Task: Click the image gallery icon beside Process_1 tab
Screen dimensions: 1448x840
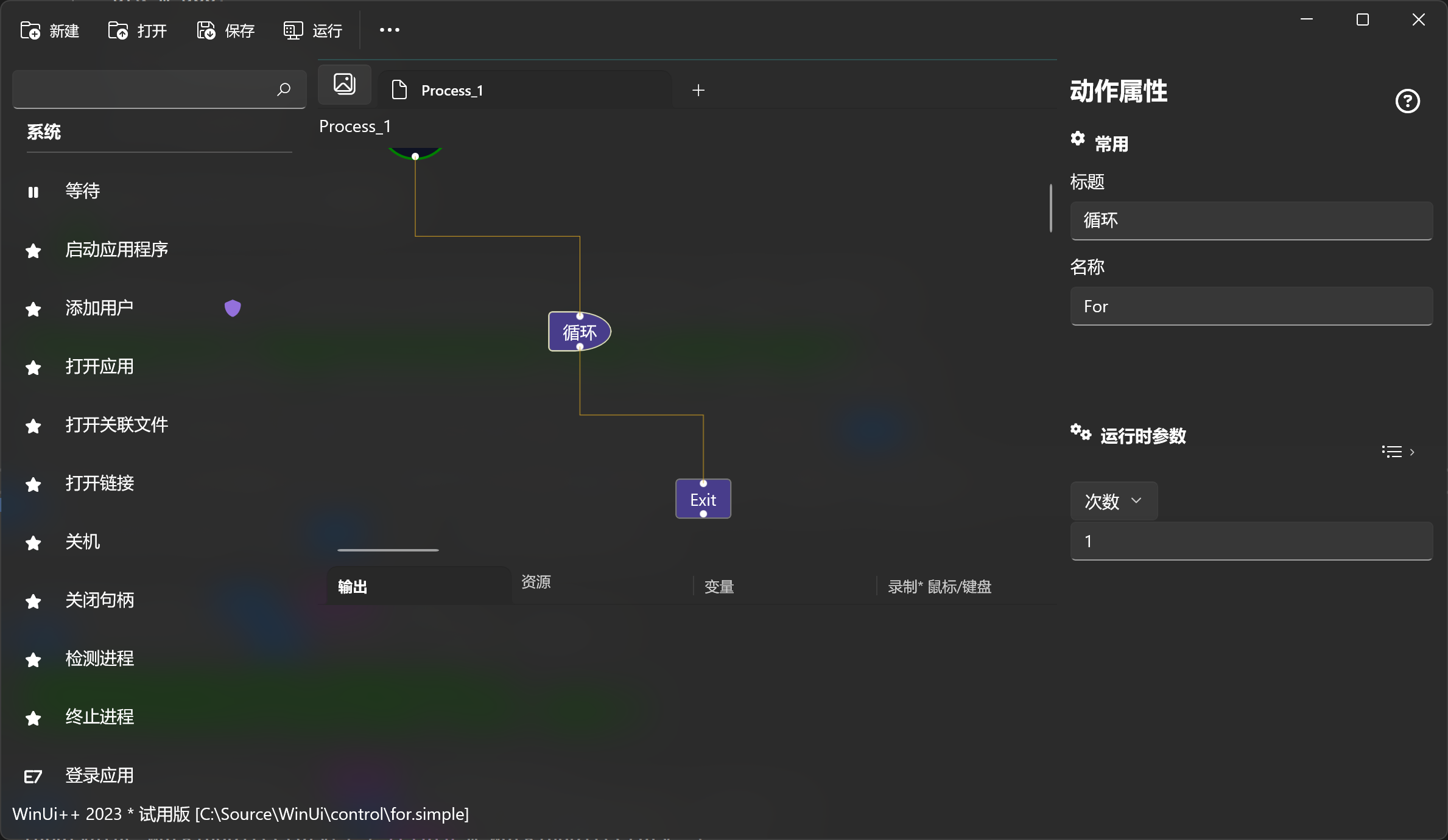Action: [x=345, y=84]
